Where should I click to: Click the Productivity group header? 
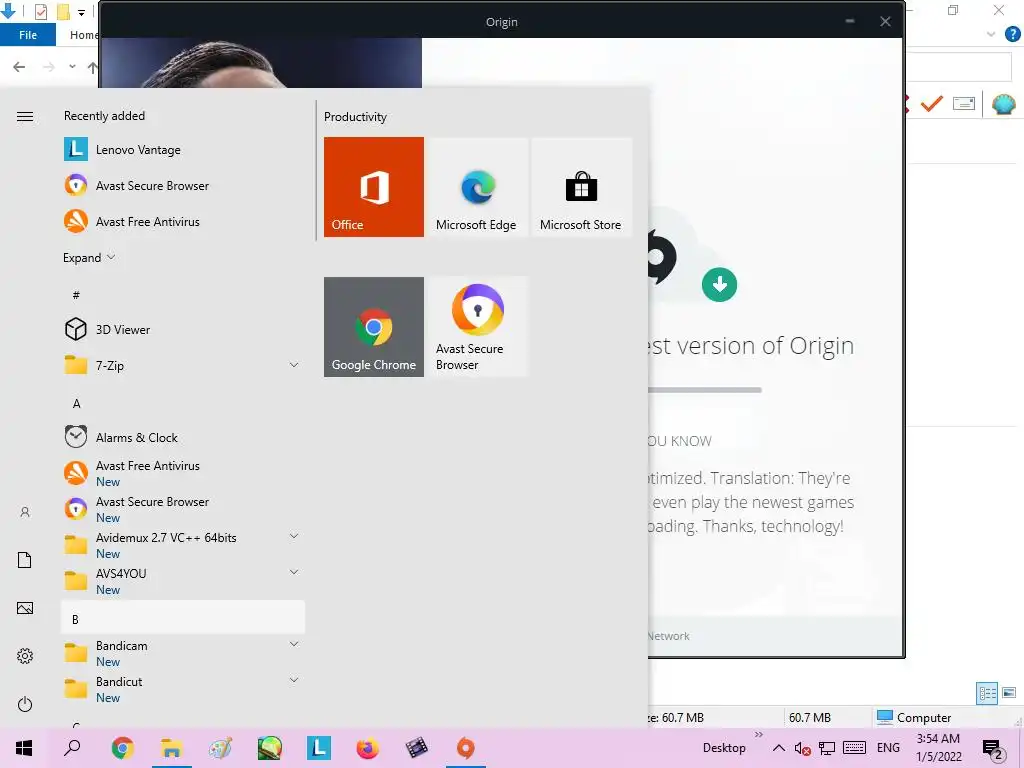tap(355, 117)
